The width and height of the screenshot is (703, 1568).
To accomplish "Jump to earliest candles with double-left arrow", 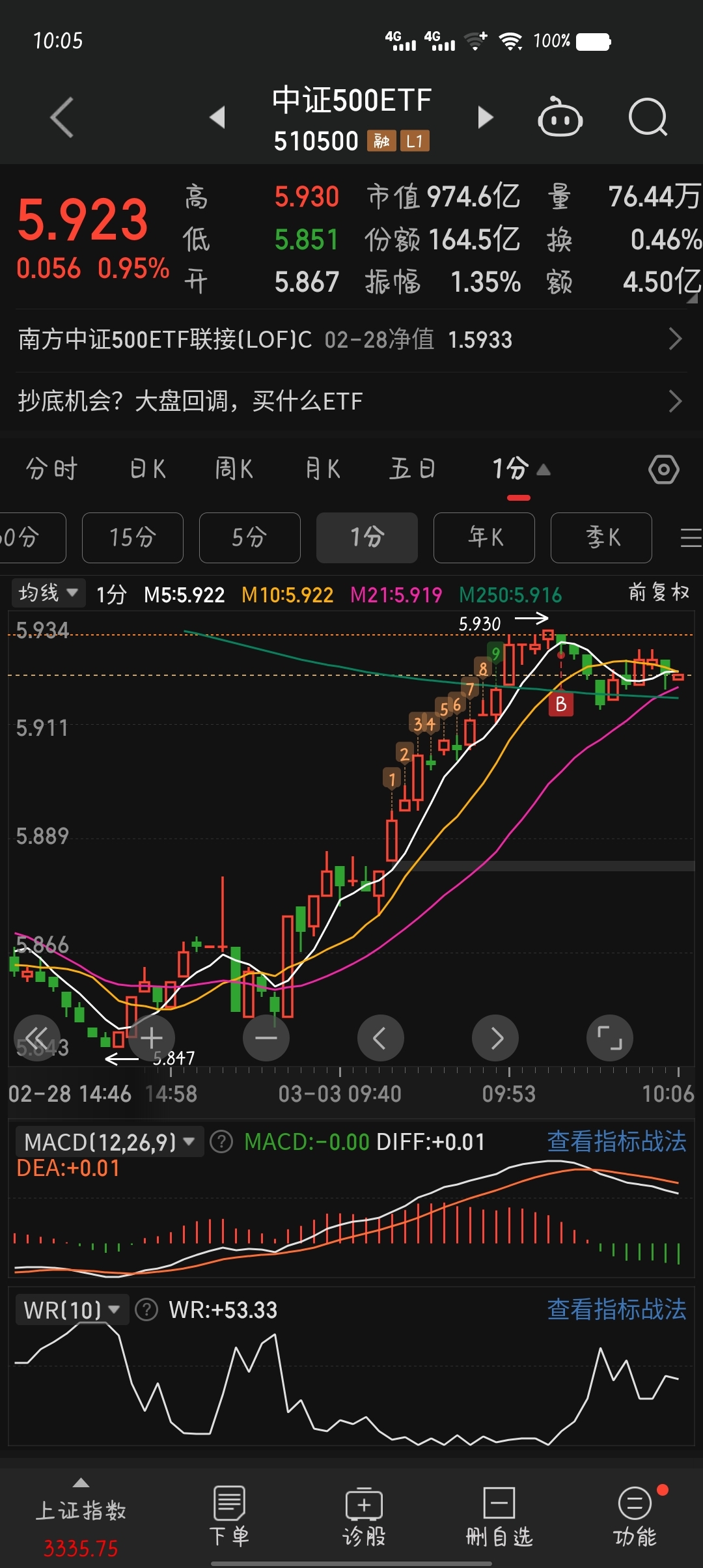I will pos(37,1038).
